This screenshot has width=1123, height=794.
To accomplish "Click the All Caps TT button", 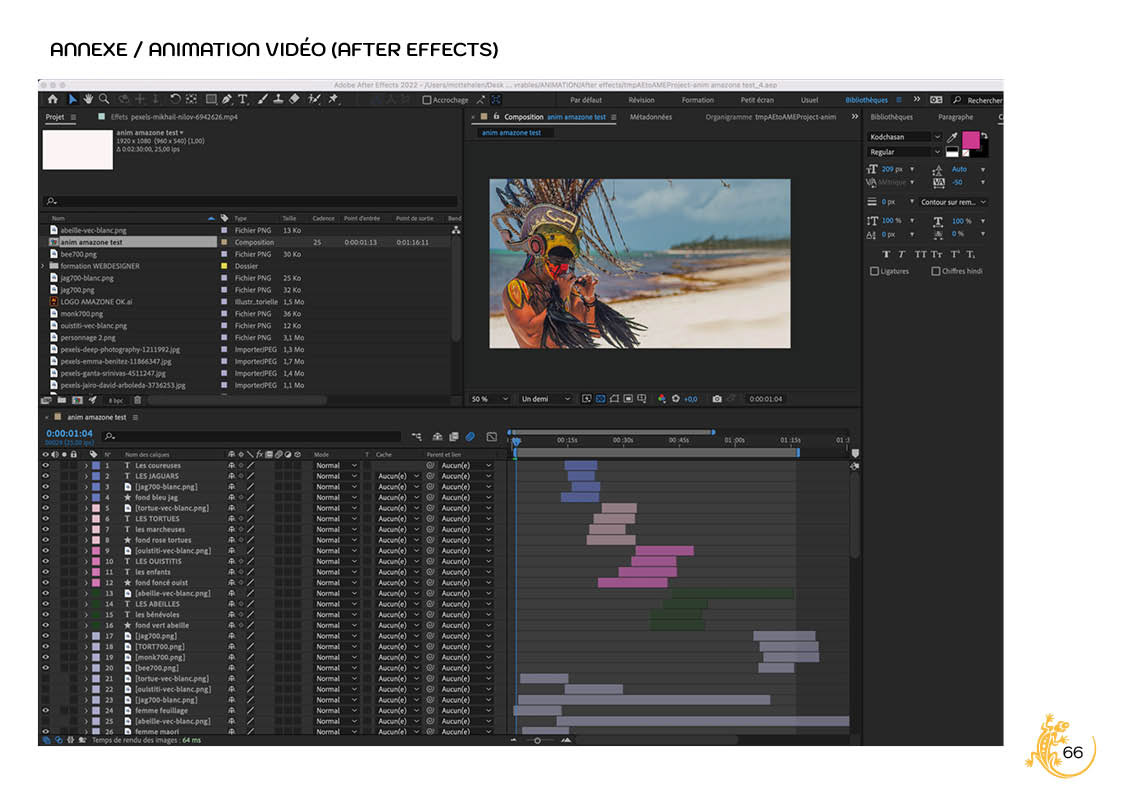I will [x=920, y=254].
